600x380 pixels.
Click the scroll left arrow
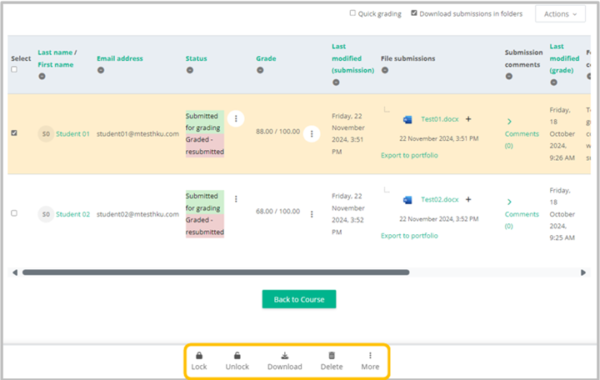click(x=15, y=272)
